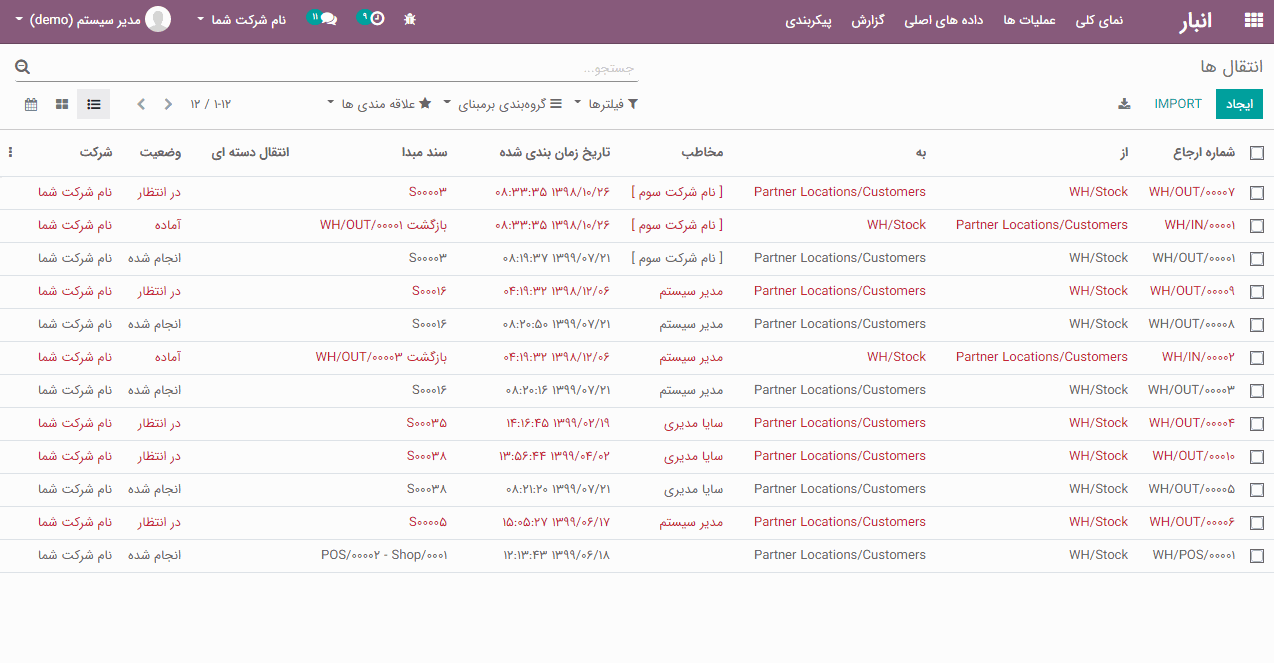
Task: Check the row WH/OUT/۰۰۰۰۷
Action: coord(1257,193)
